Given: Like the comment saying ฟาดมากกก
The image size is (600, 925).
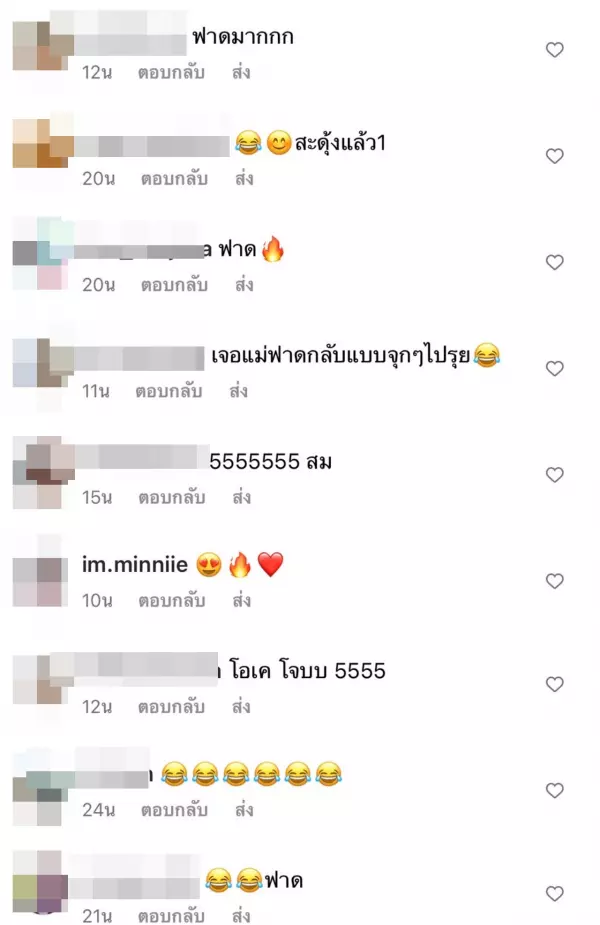Looking at the screenshot, I should pos(554,50).
